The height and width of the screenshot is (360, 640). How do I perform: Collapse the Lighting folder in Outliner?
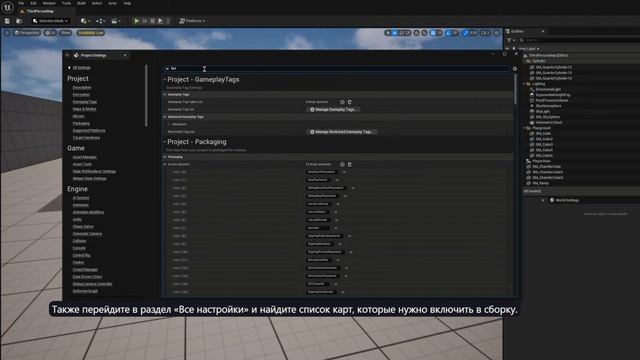coord(524,84)
